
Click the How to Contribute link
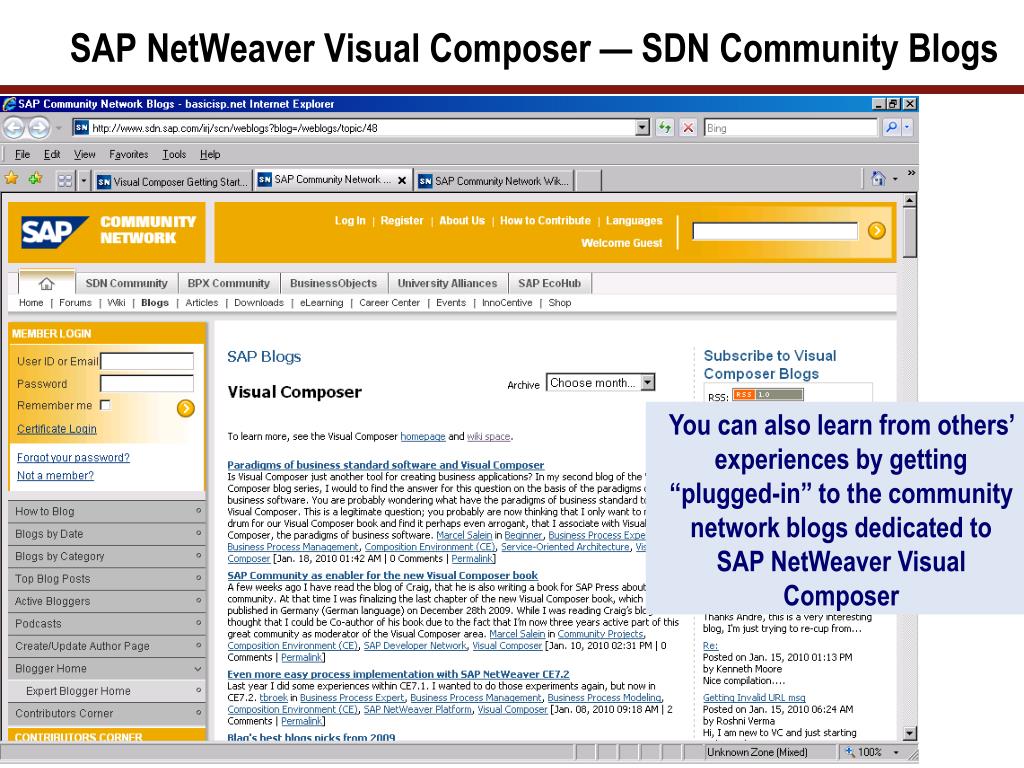click(x=545, y=221)
